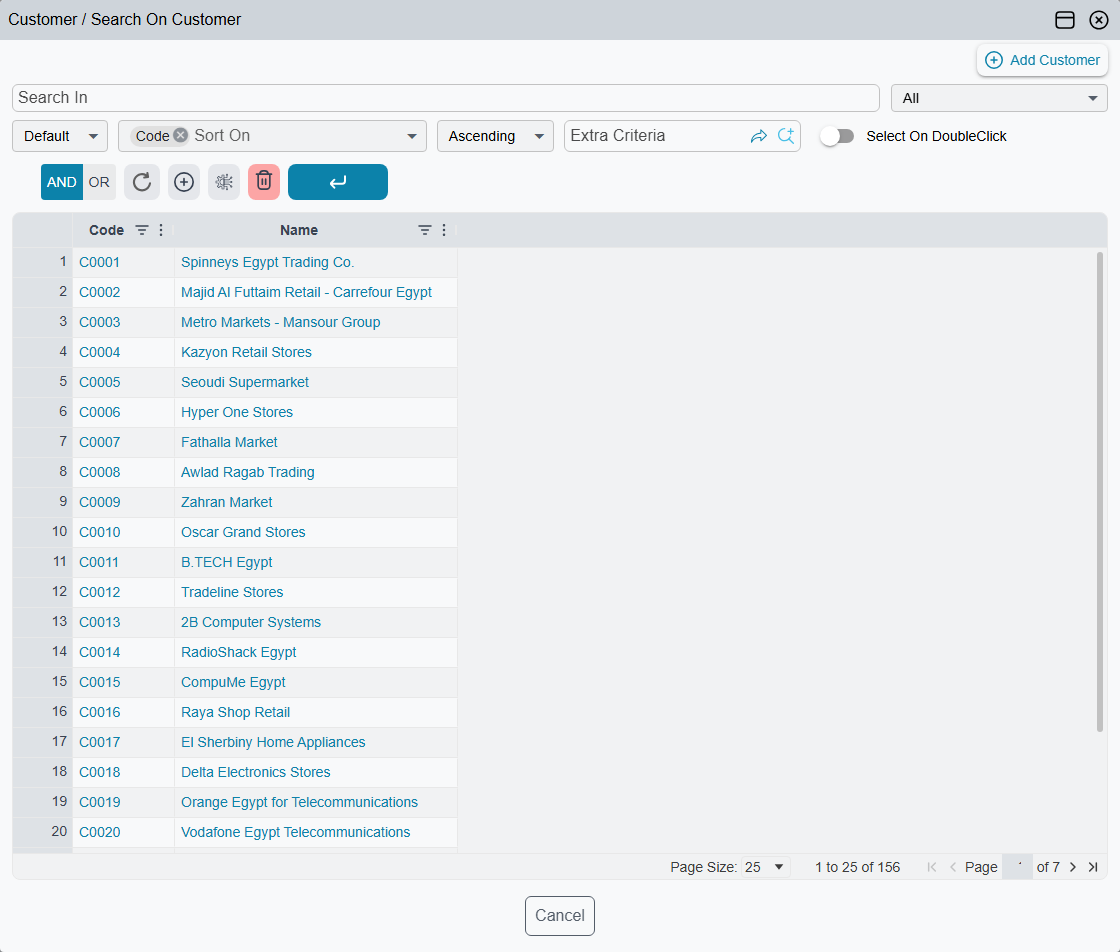Click the Cancel button
This screenshot has height=952, width=1120.
[560, 916]
